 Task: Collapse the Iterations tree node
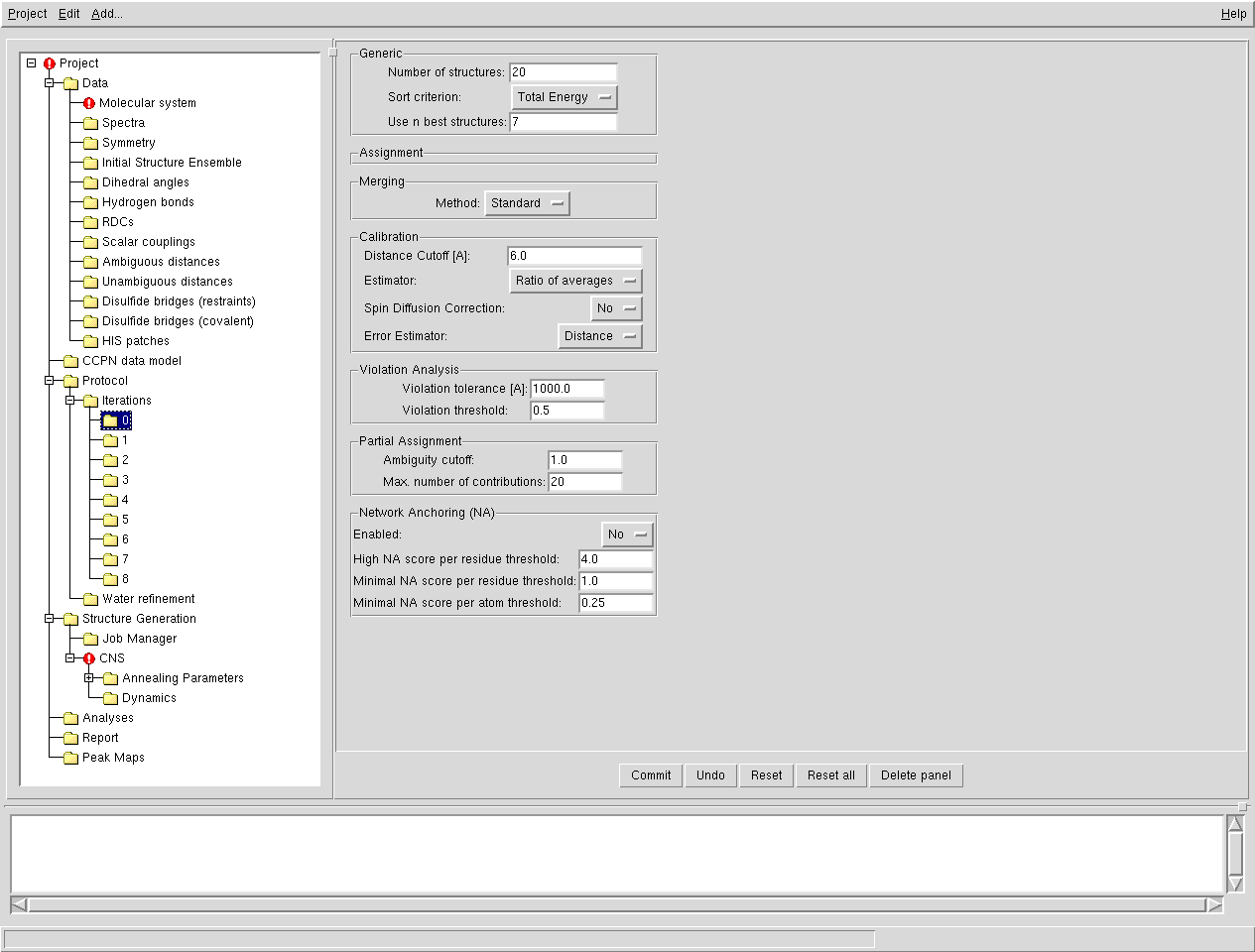coord(69,401)
